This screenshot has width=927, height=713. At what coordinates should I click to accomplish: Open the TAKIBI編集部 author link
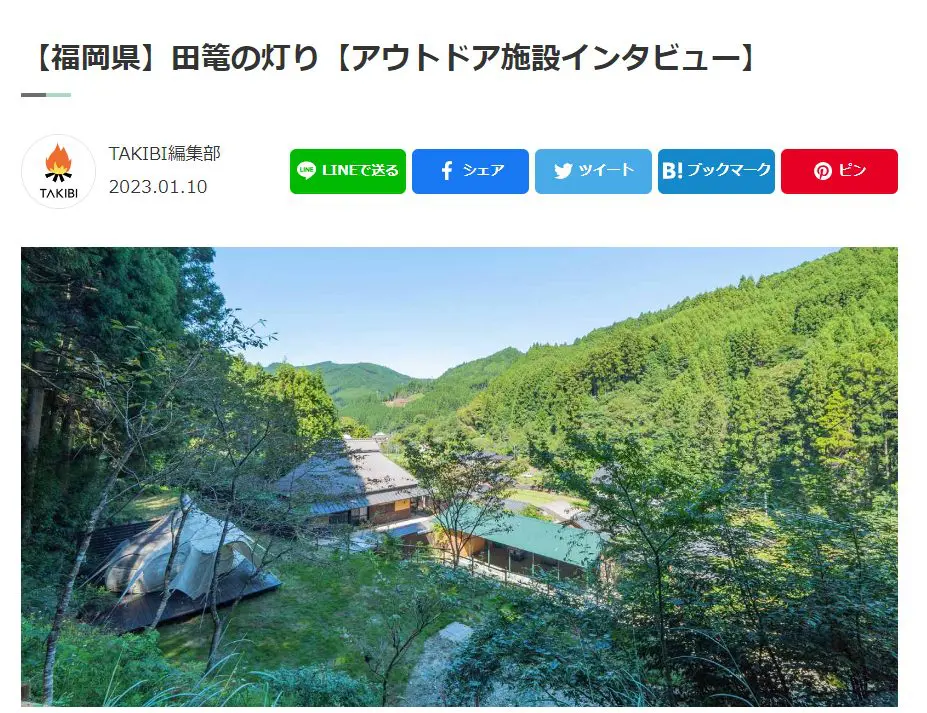[164, 154]
